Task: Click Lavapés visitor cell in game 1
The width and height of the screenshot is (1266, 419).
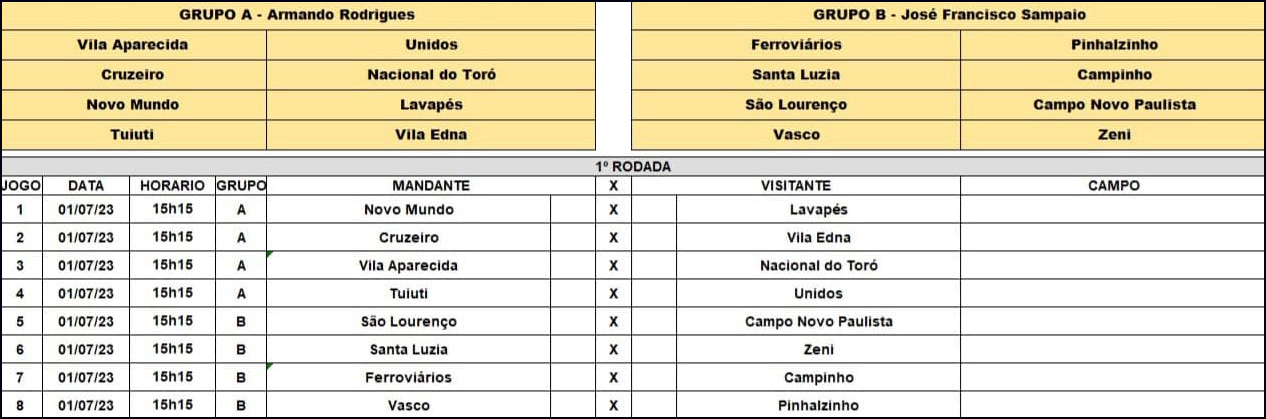Action: pos(818,210)
